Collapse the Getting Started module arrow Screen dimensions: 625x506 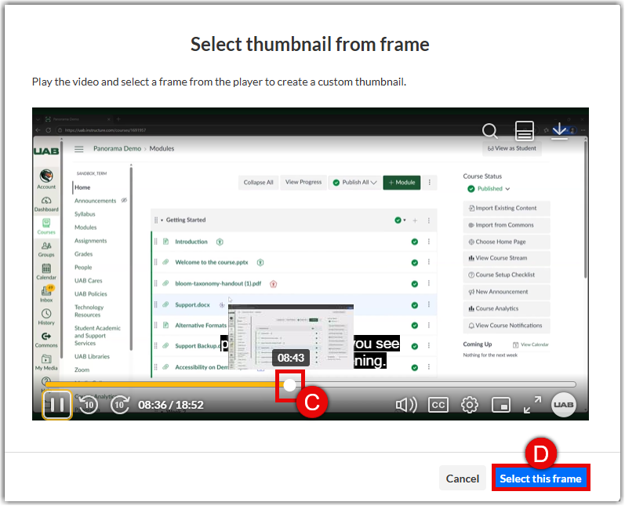162,220
